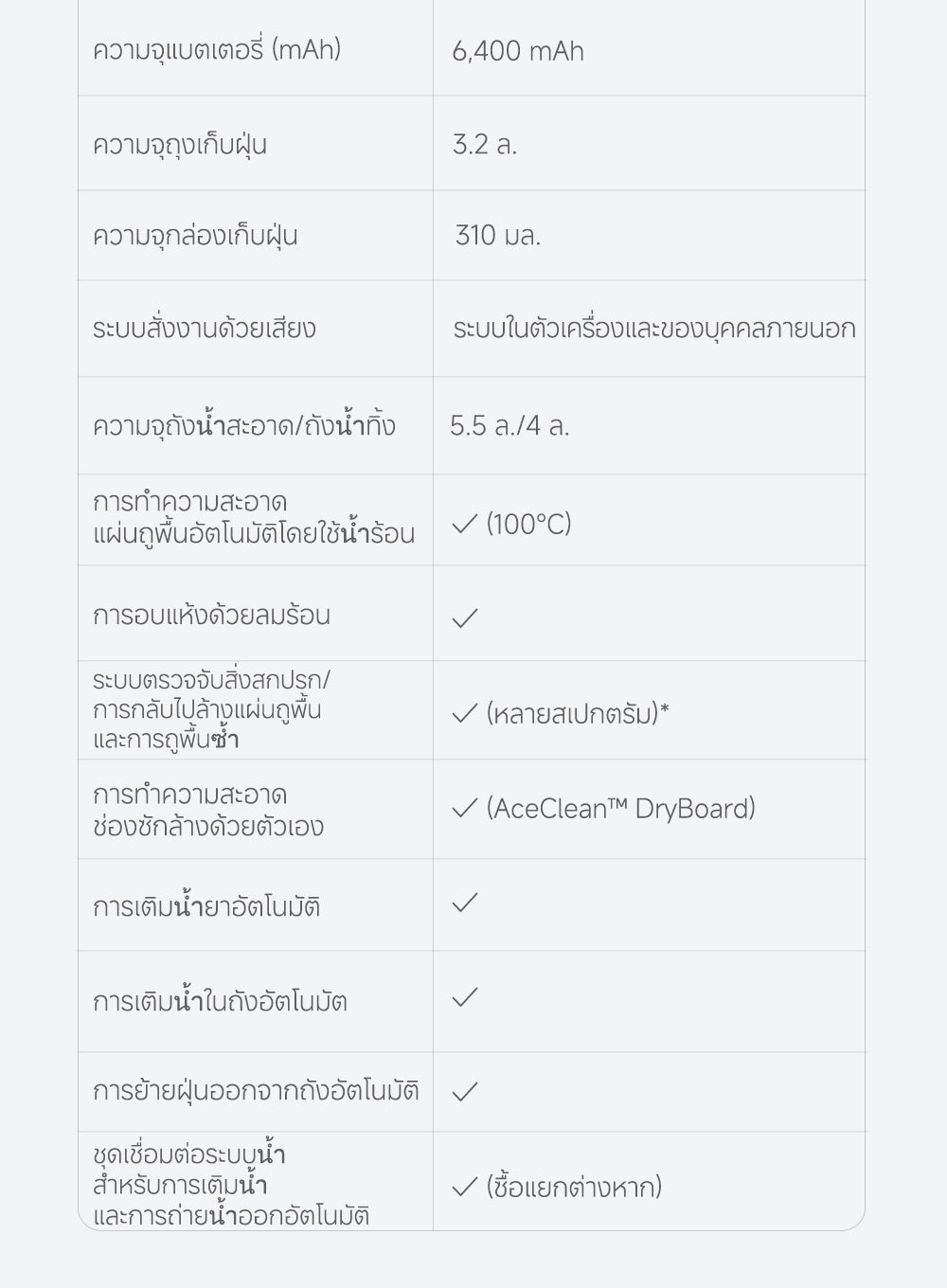Click the (ซื้อแยกต่างหาก) text

574,1188
